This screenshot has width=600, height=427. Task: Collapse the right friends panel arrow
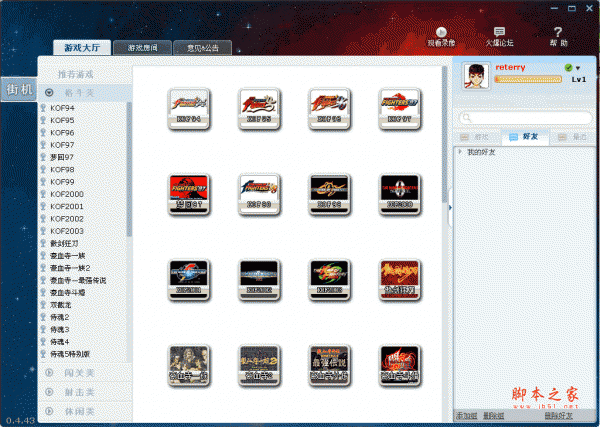tap(450, 207)
